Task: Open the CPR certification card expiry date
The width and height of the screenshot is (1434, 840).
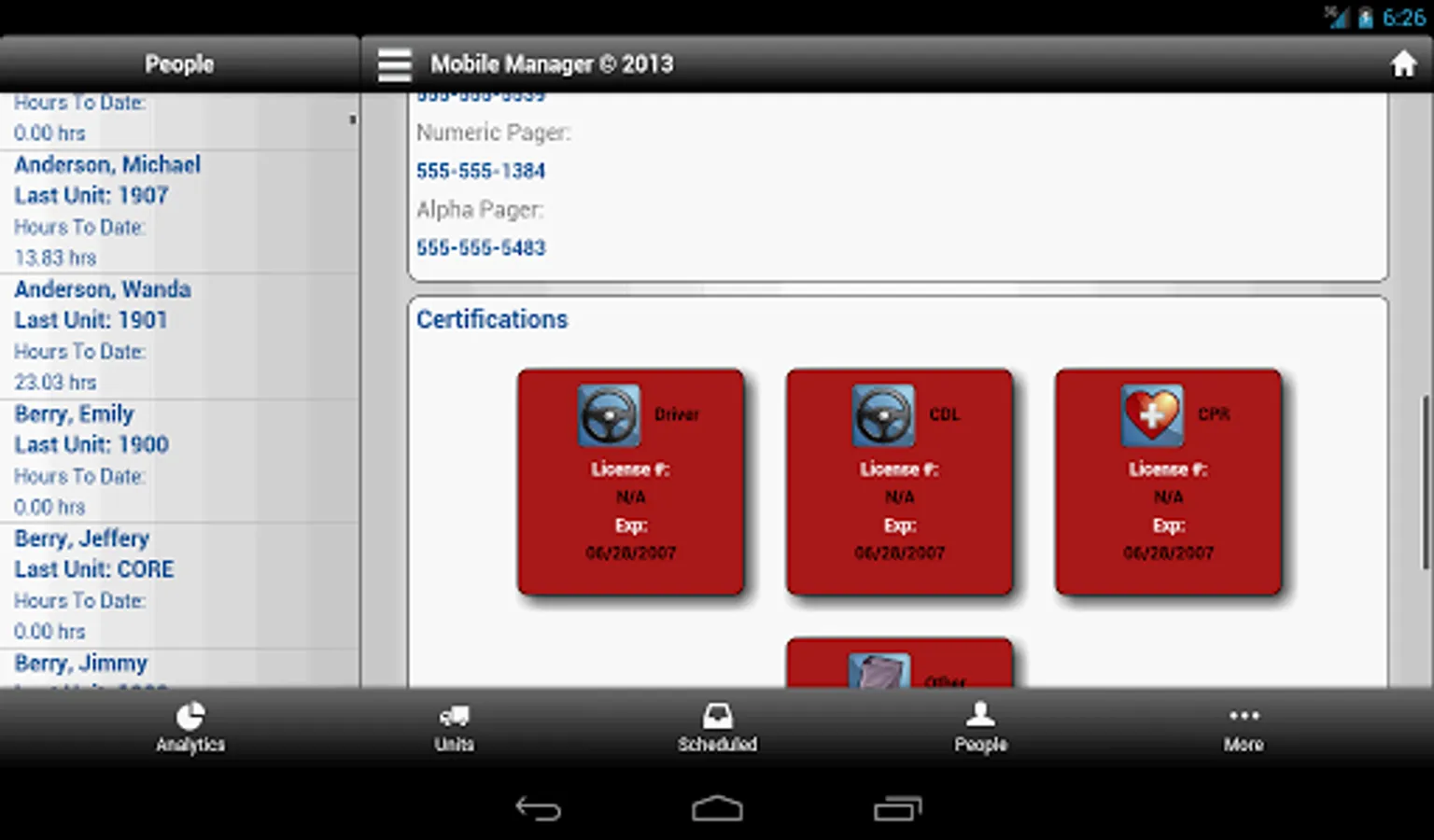Action: (x=1168, y=553)
